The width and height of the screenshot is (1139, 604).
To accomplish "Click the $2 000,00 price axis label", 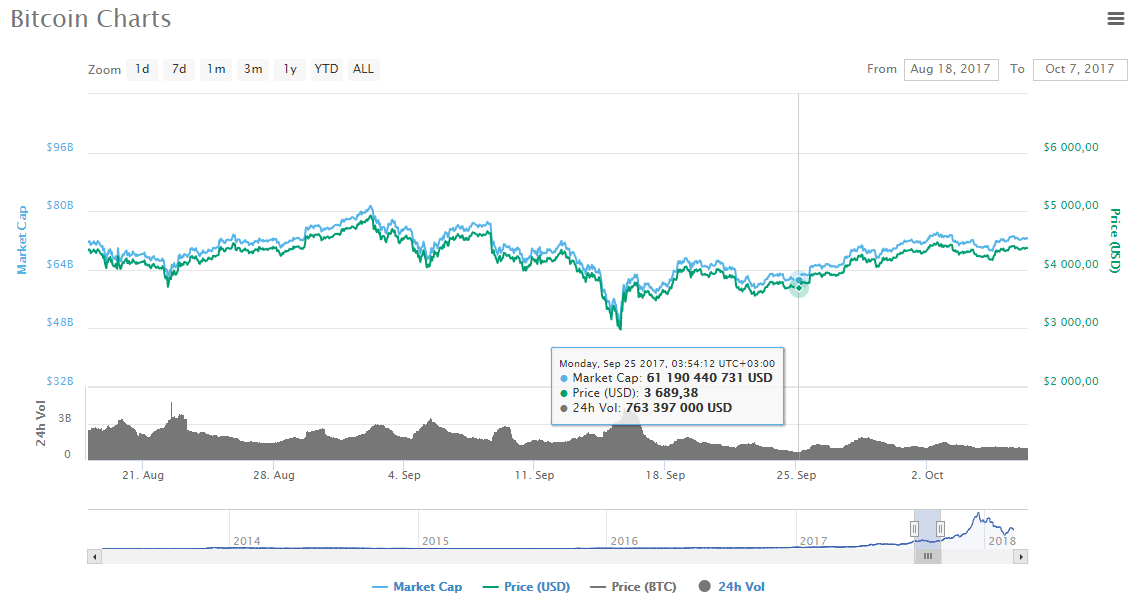I will pos(1071,381).
